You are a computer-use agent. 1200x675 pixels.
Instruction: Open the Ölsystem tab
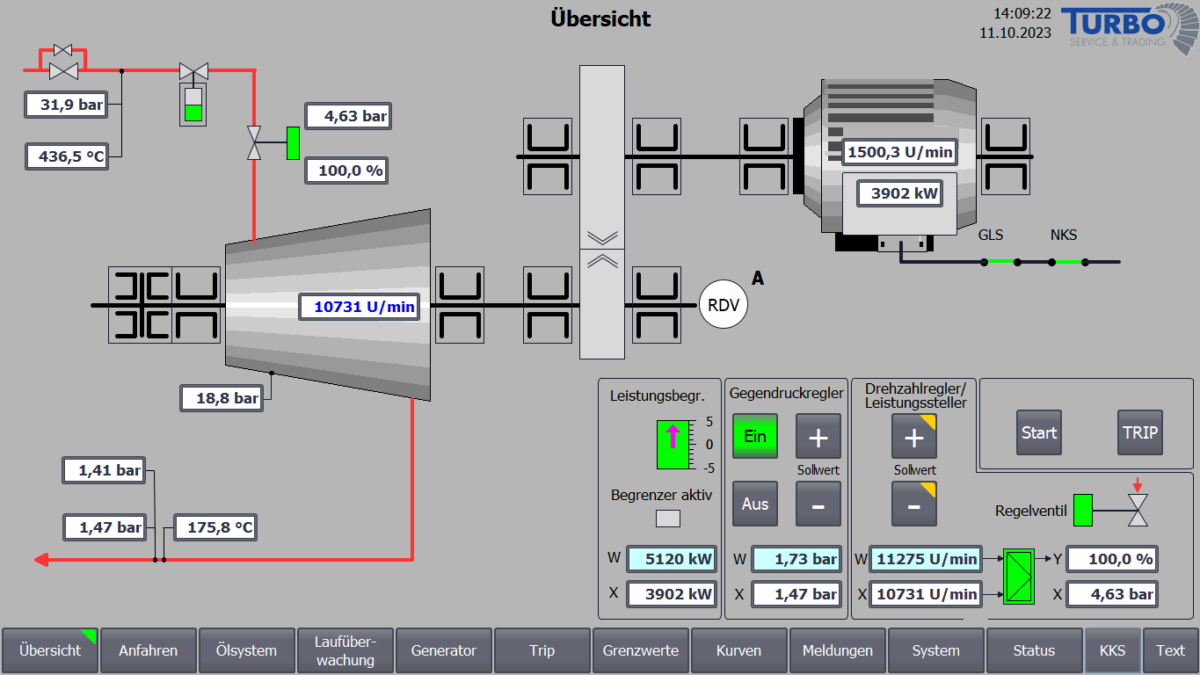click(246, 650)
